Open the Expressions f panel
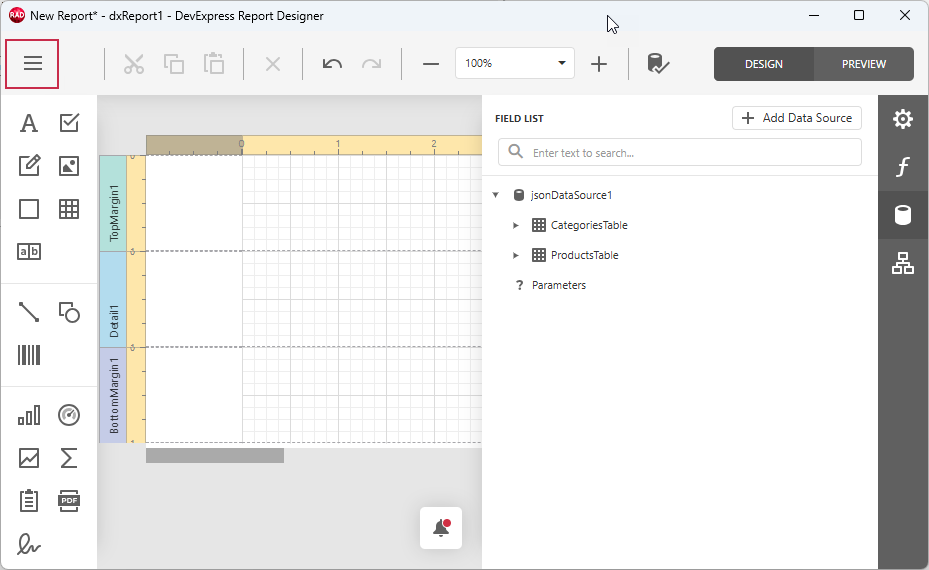Viewport: 929px width, 570px height. pyautogui.click(x=902, y=167)
